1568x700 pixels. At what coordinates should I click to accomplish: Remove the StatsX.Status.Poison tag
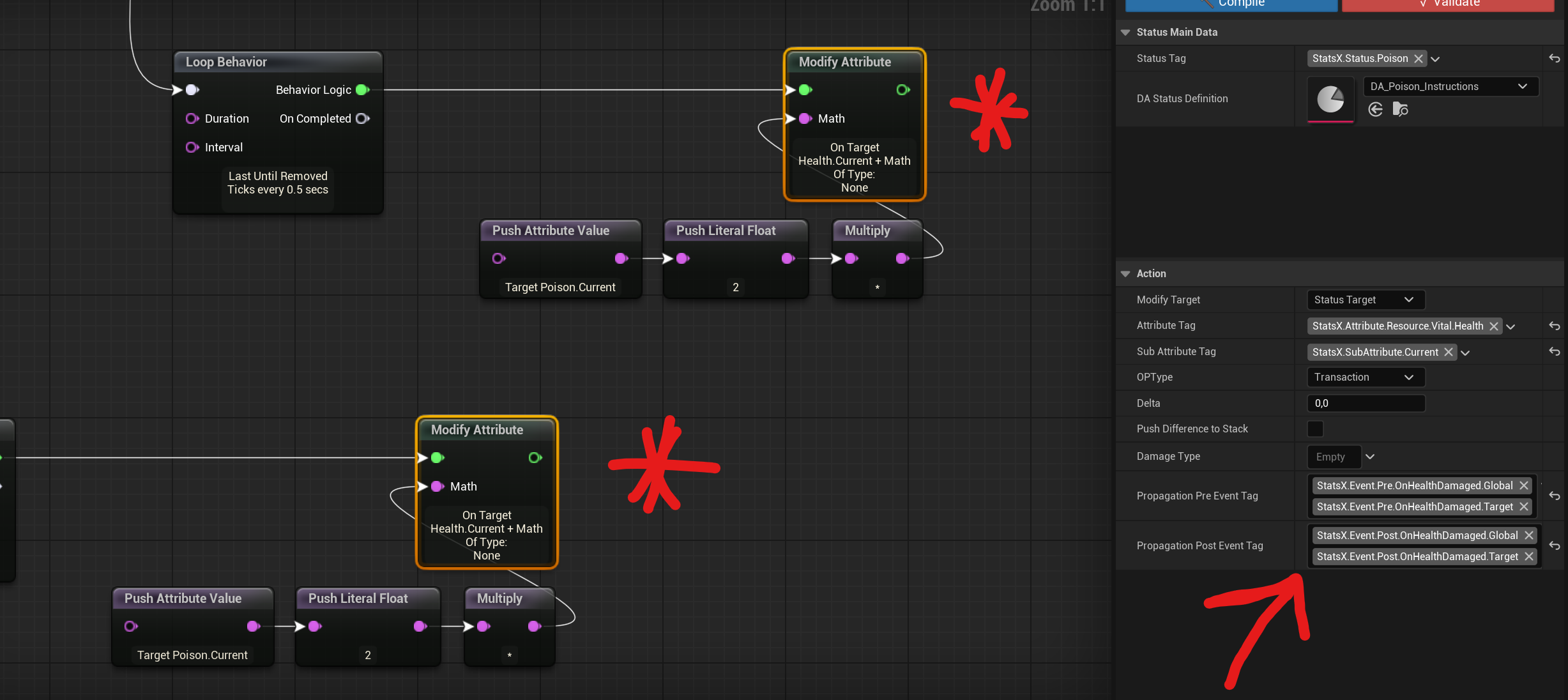click(x=1419, y=59)
